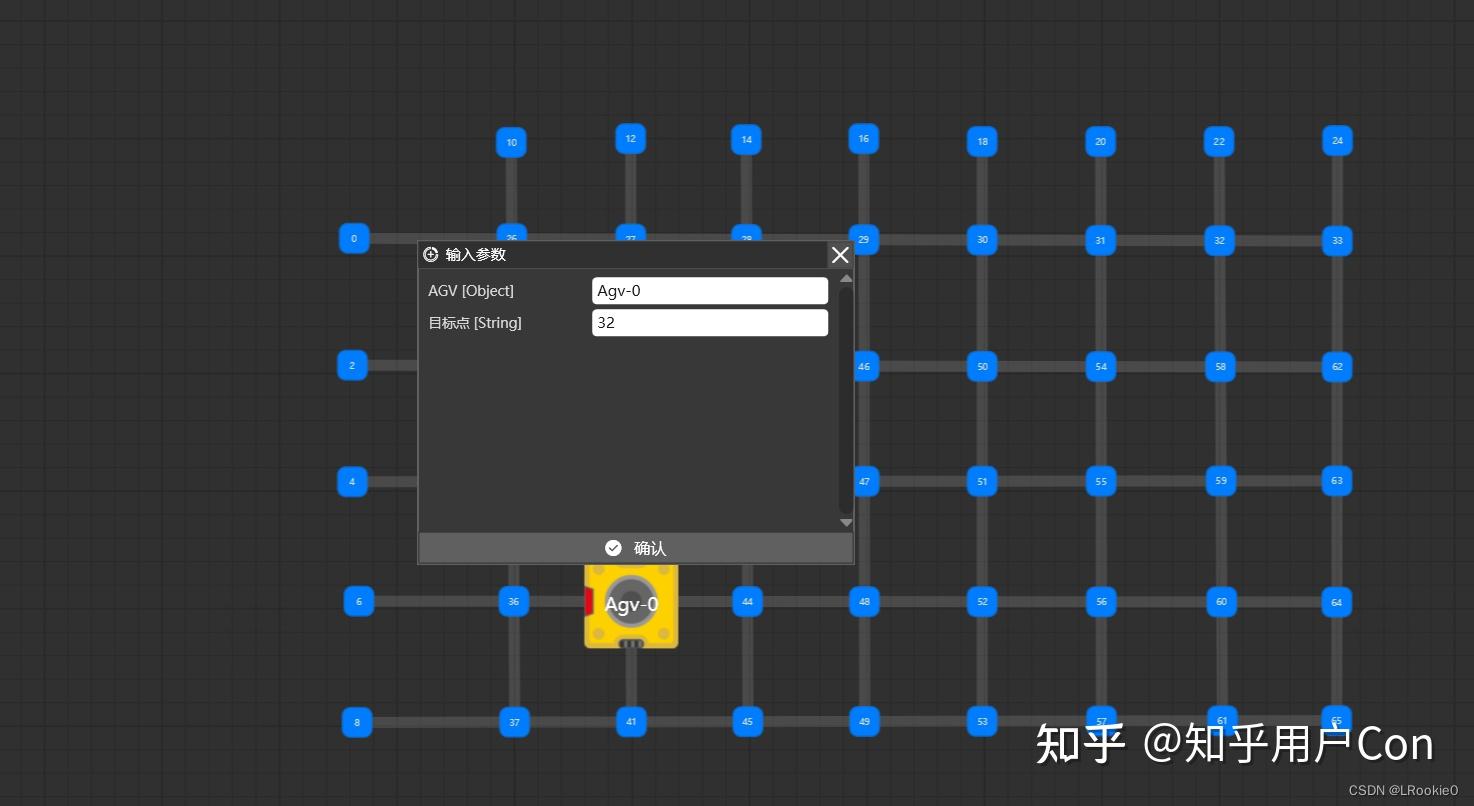The image size is (1474, 806).
Task: Click the 目标点 [String] input containing 32
Action: coord(710,322)
